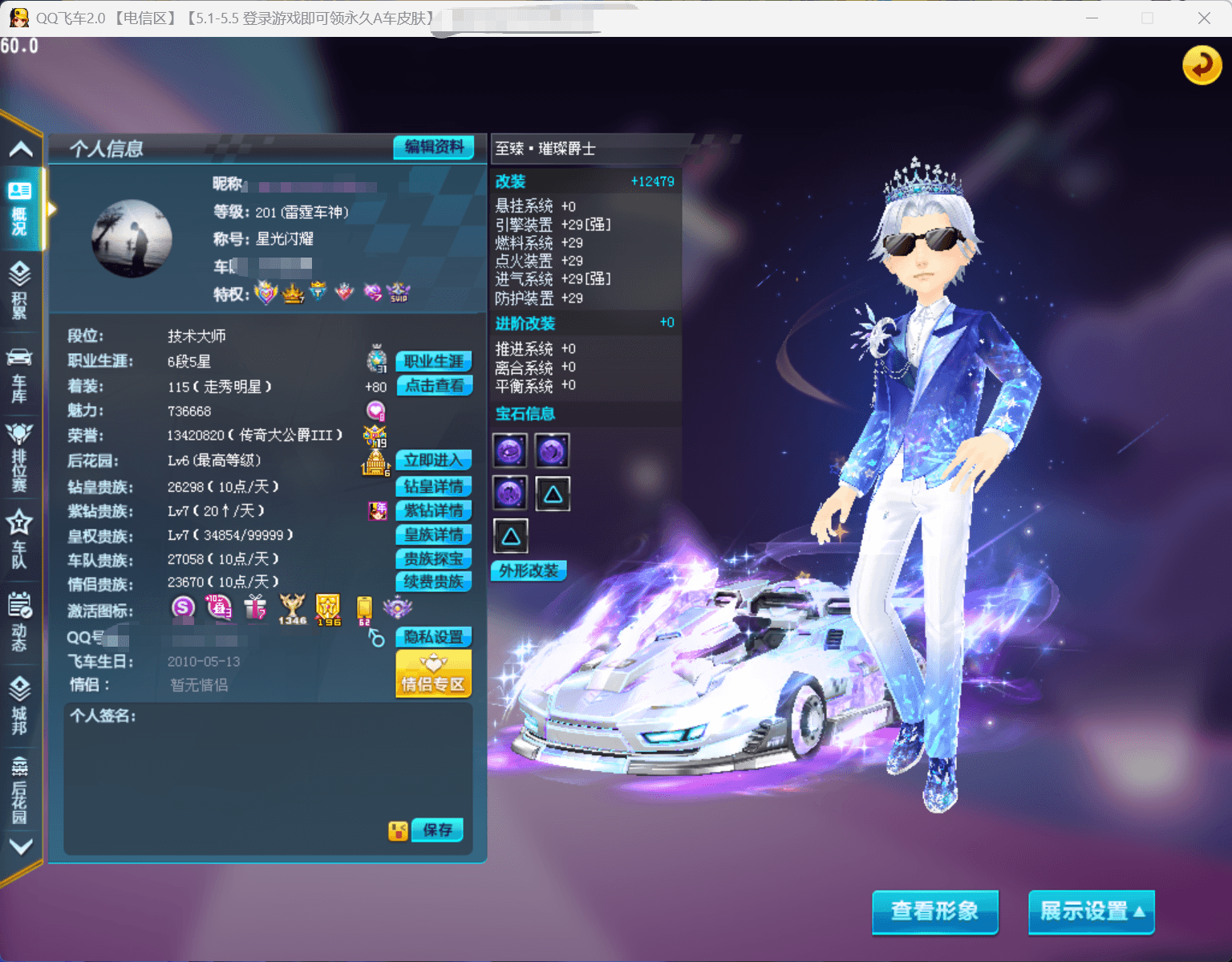Open the emoji picker beside 保存
This screenshot has width=1232, height=962.
pos(398,830)
